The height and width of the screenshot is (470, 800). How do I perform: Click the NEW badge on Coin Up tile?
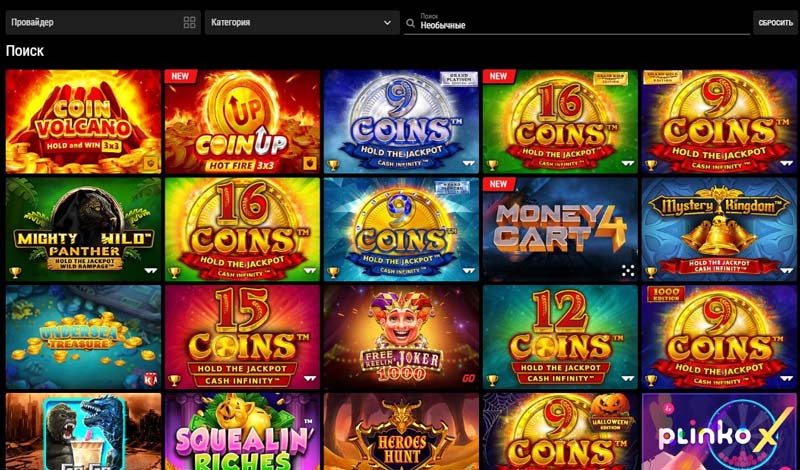point(180,77)
